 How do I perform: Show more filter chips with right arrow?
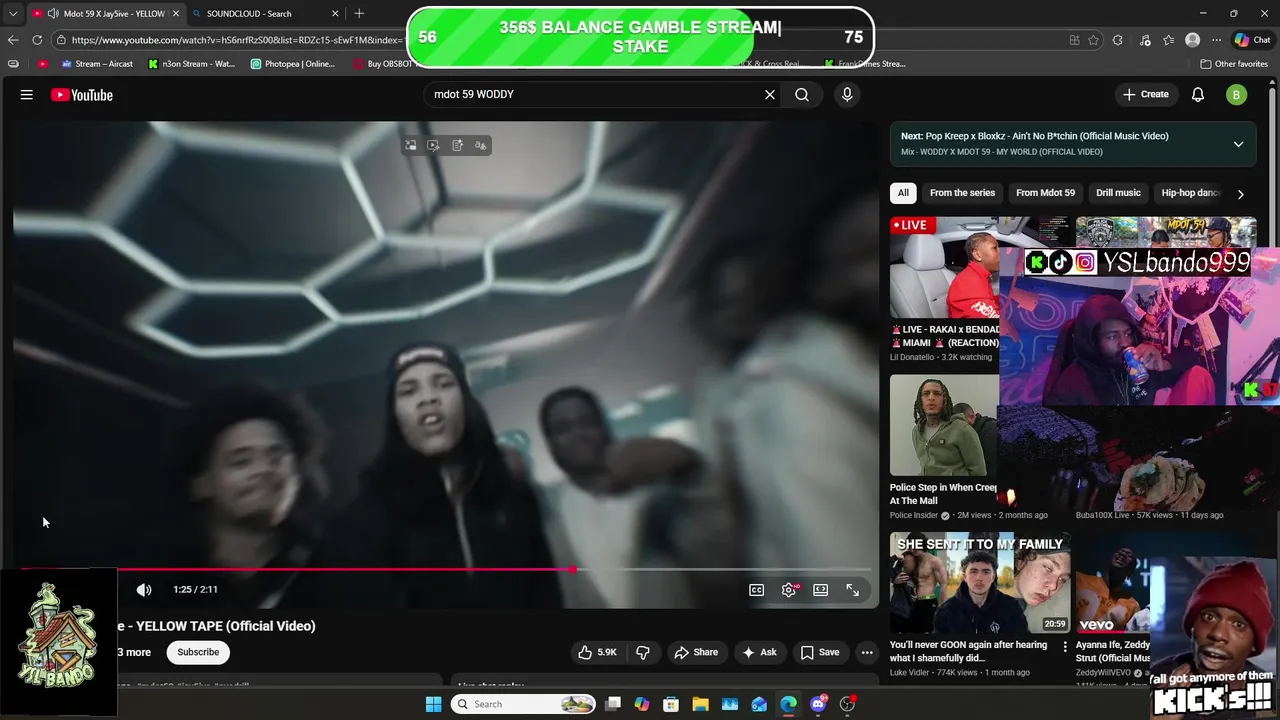click(x=1240, y=194)
